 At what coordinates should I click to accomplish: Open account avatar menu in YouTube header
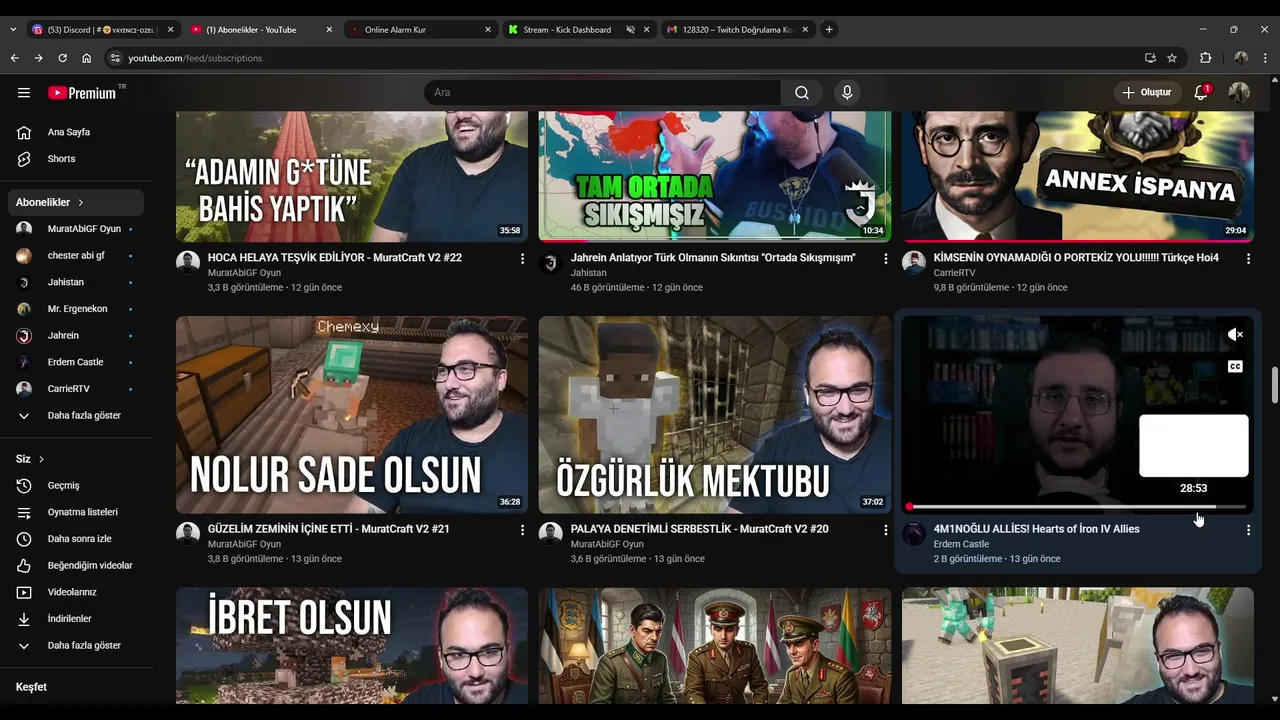tap(1239, 93)
